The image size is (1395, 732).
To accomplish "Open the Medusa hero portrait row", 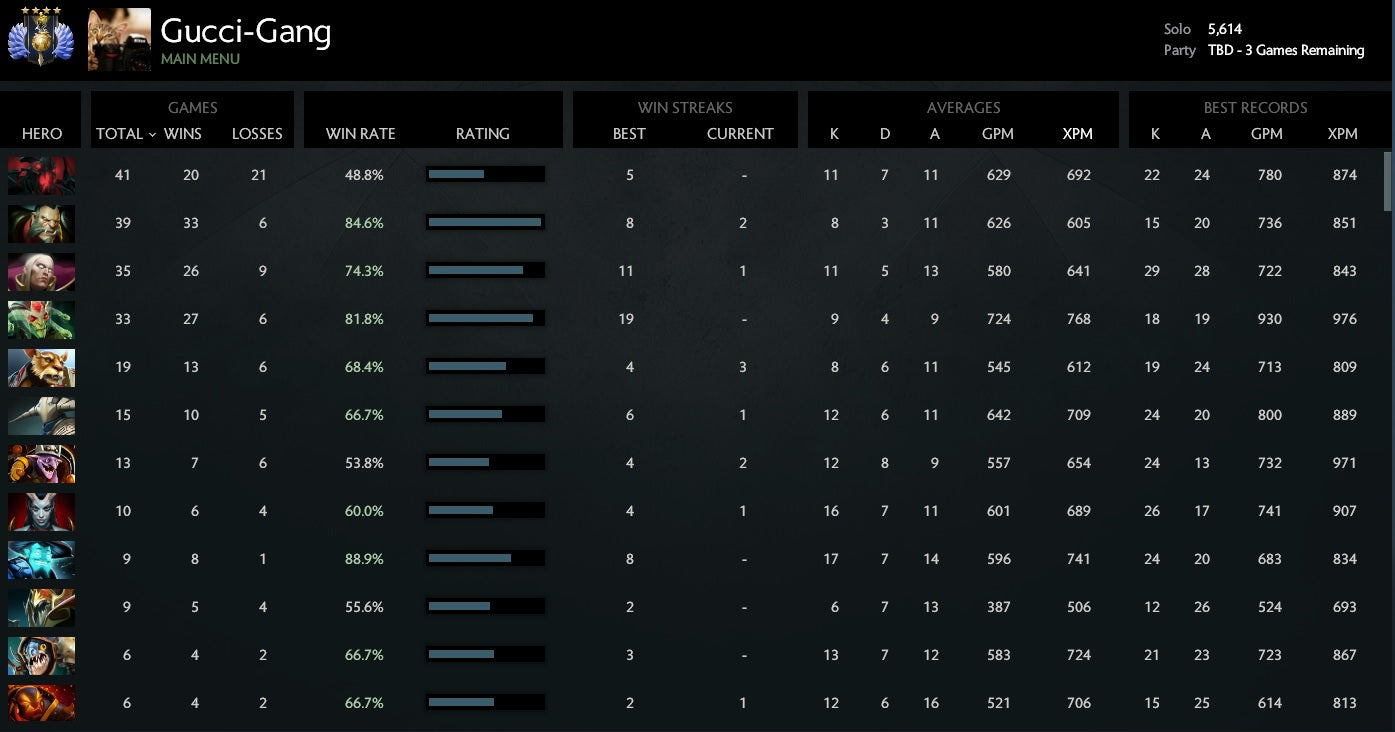I will pyautogui.click(x=41, y=319).
